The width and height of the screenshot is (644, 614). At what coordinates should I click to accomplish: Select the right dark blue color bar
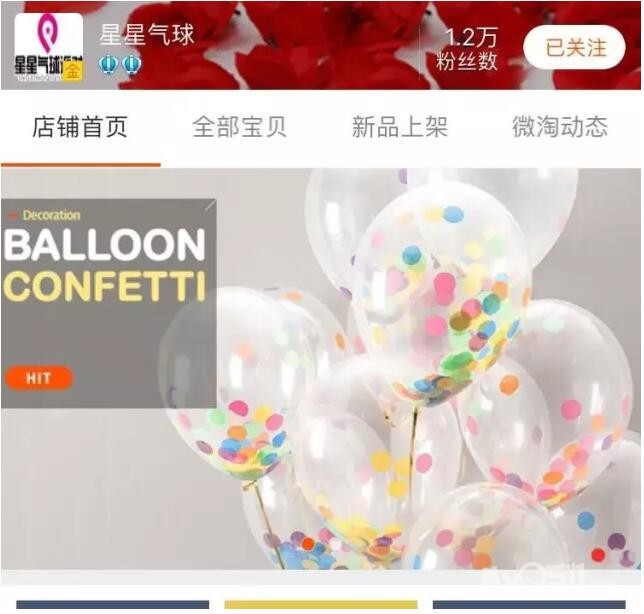click(529, 605)
